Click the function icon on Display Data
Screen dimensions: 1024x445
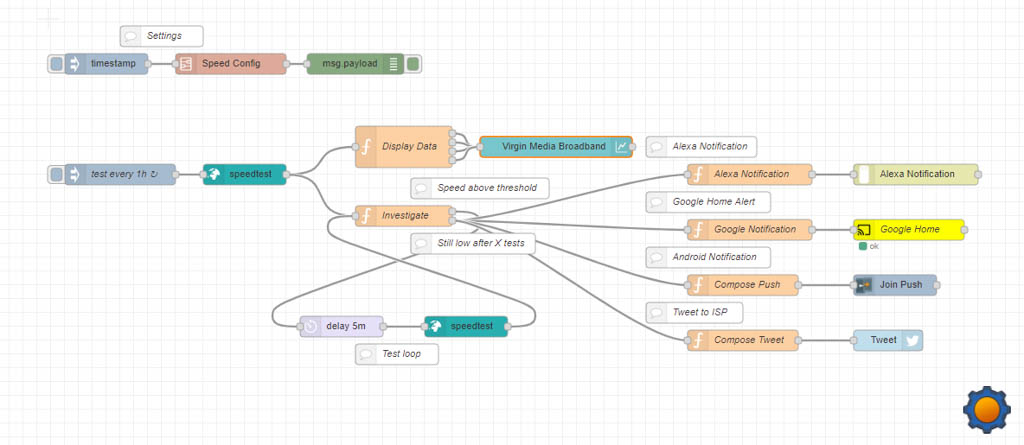click(366, 146)
